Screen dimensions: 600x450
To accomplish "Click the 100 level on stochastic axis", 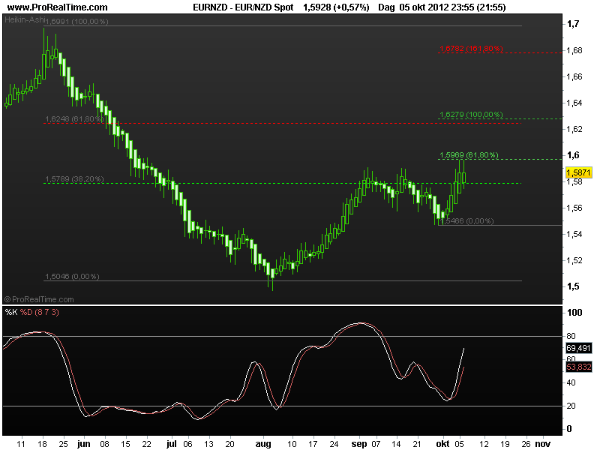I will [574, 313].
